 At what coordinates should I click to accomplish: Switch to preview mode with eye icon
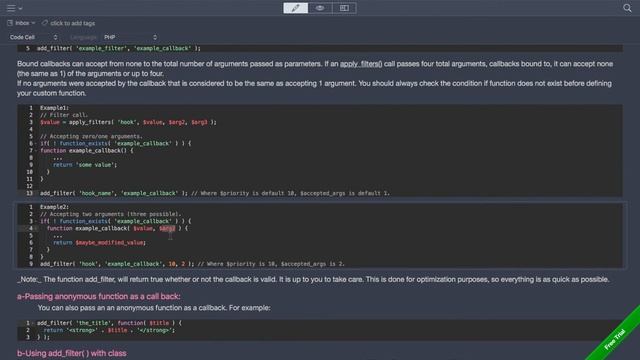320,8
